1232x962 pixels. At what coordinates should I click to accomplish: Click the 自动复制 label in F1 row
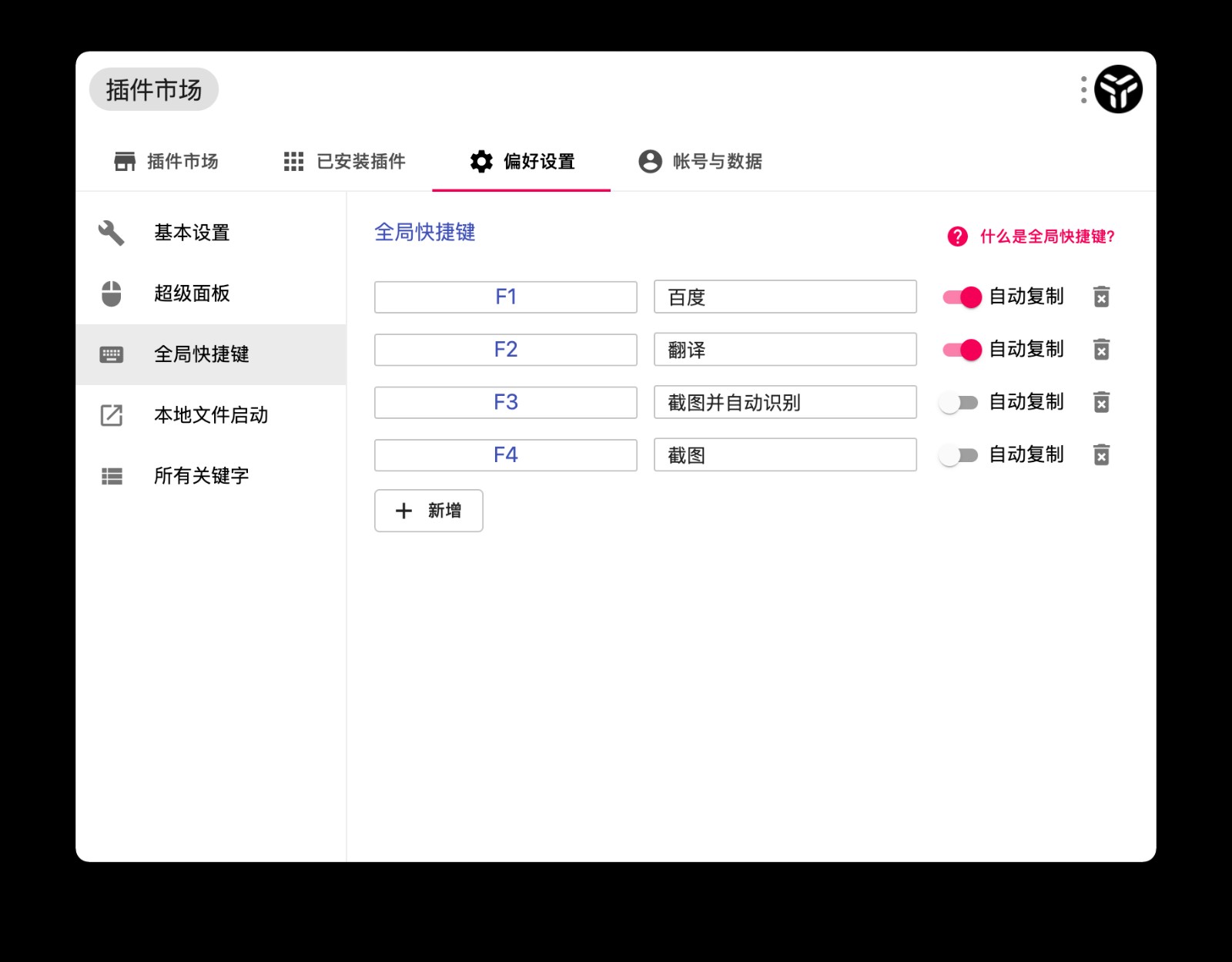point(1026,297)
